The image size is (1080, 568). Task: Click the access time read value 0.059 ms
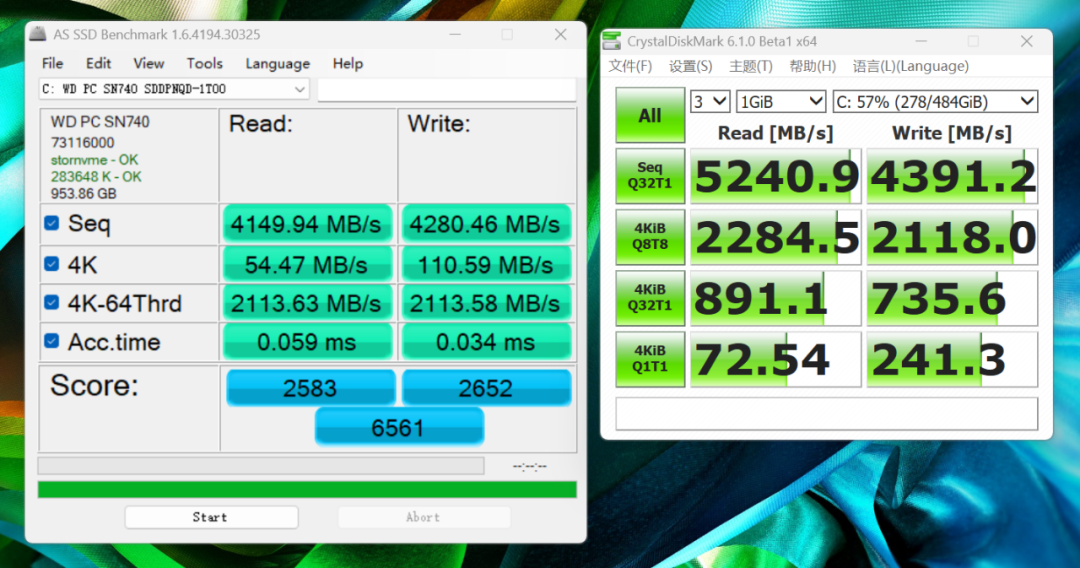307,342
